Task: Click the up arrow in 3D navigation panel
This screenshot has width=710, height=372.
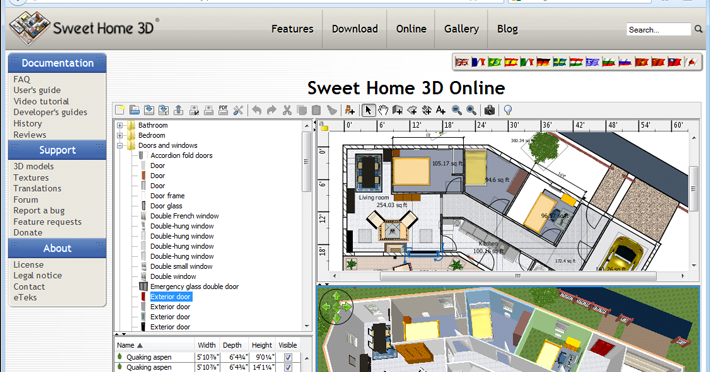Action: pos(336,296)
